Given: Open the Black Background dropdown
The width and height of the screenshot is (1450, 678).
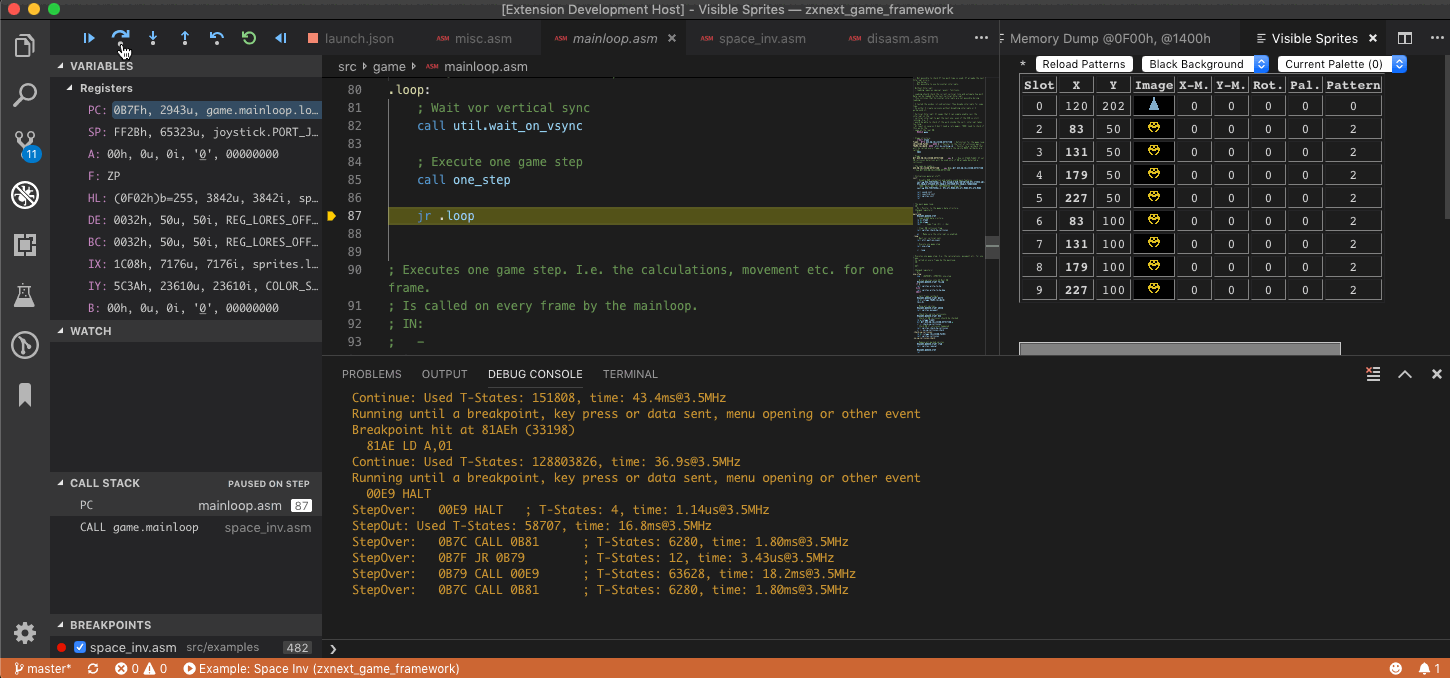Looking at the screenshot, I should (x=1205, y=64).
